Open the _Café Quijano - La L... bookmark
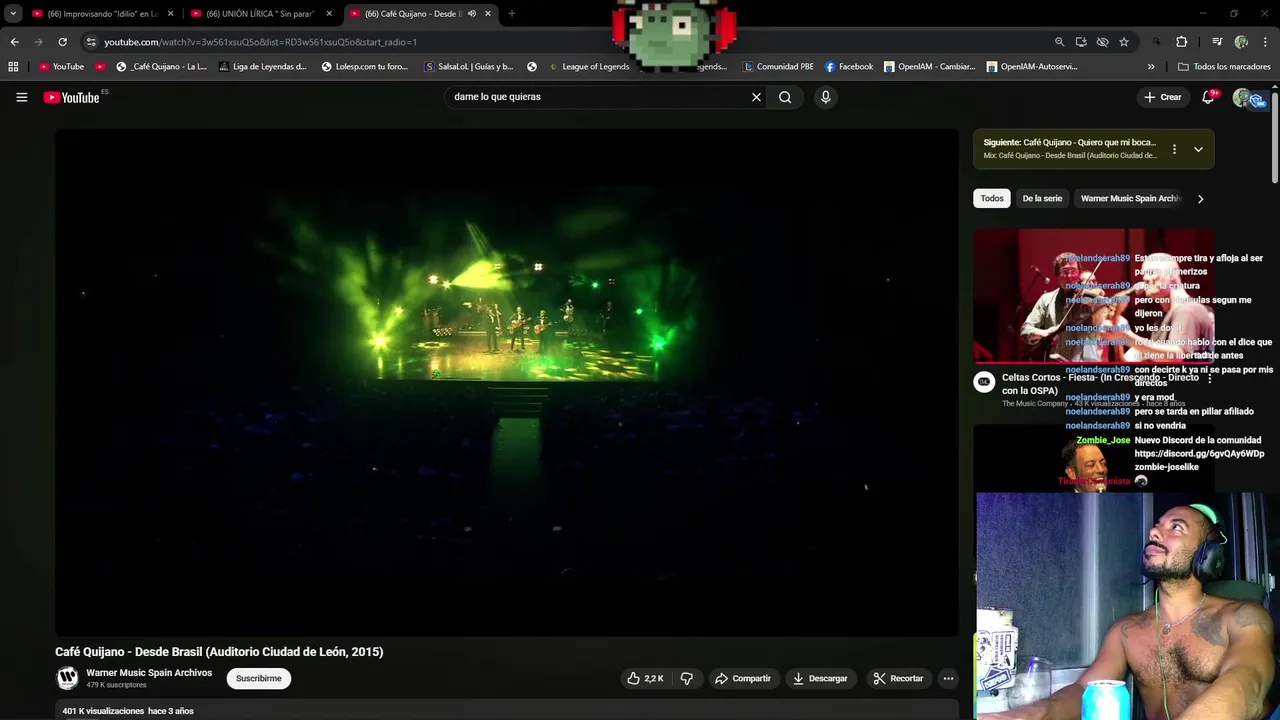This screenshot has width=1280, height=720. (161, 67)
